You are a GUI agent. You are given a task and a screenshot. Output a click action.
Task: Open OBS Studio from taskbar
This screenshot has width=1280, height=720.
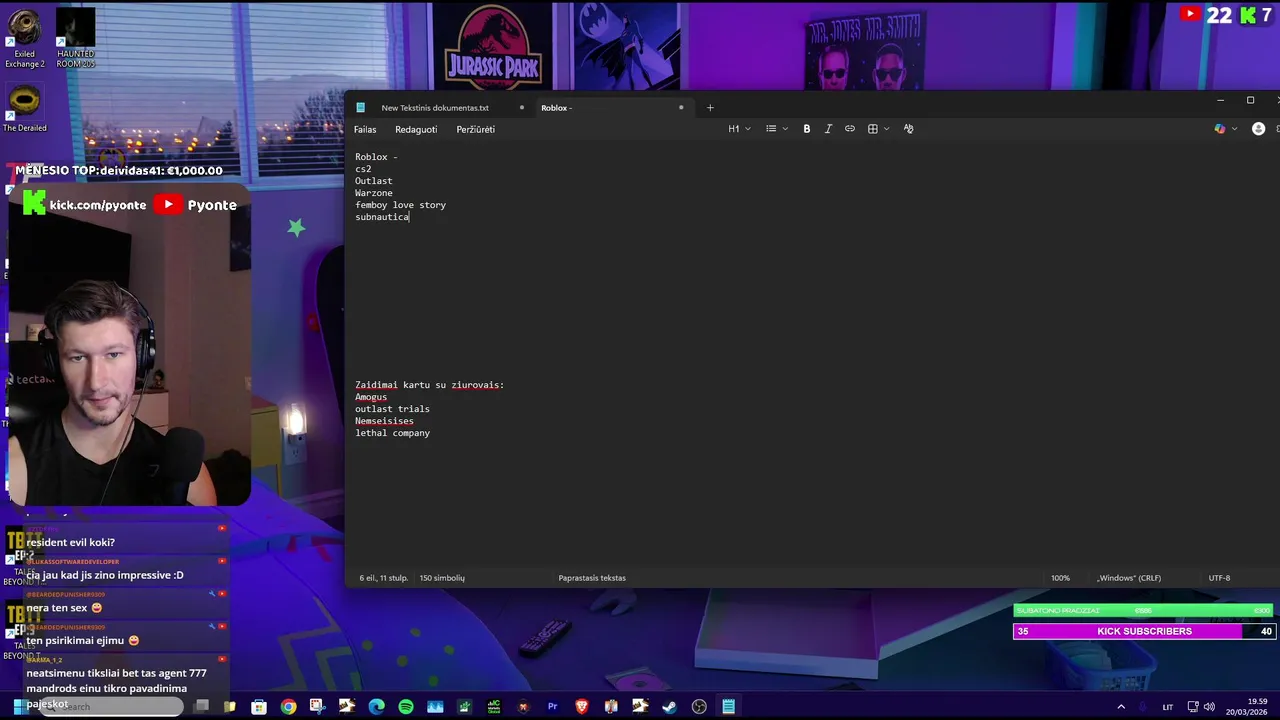pyautogui.click(x=699, y=706)
